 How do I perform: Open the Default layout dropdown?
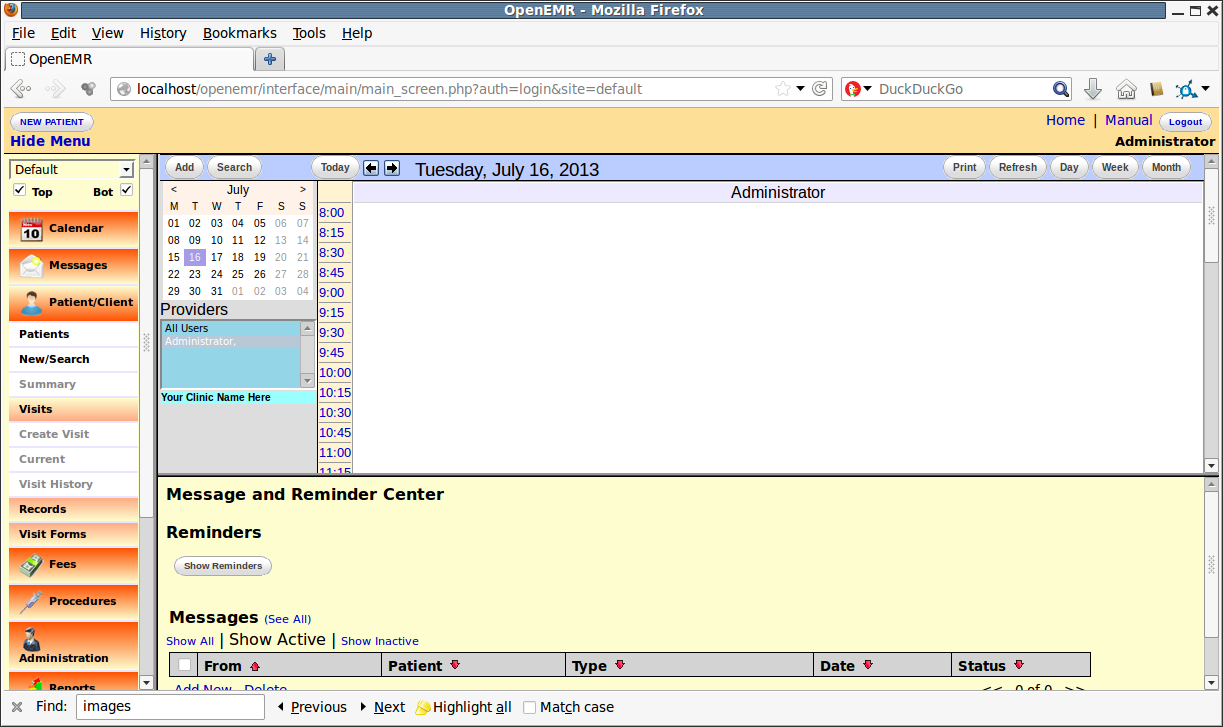[x=71, y=169]
